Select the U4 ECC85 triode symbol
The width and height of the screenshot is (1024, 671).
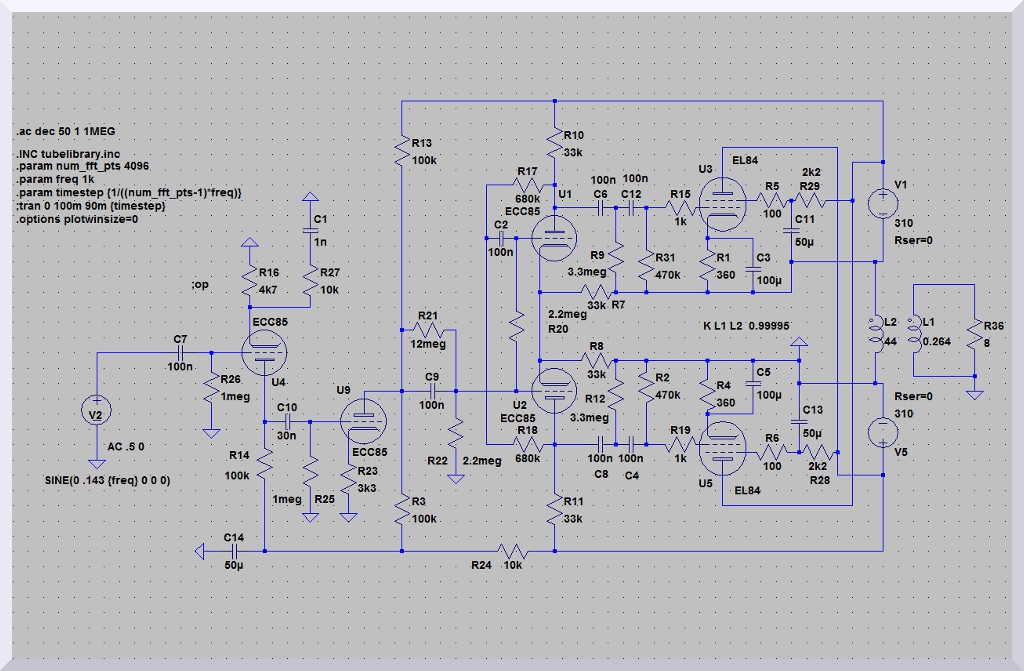click(x=265, y=353)
